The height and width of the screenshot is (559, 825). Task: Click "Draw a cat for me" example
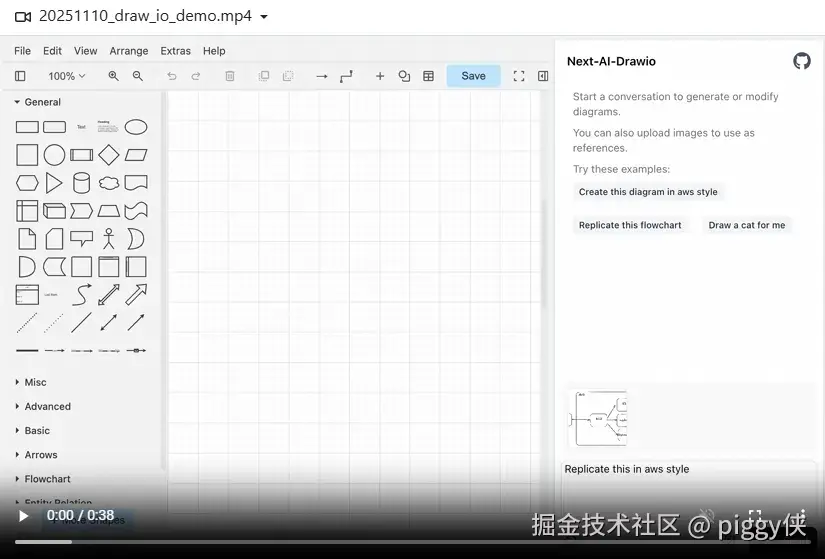[x=747, y=225]
